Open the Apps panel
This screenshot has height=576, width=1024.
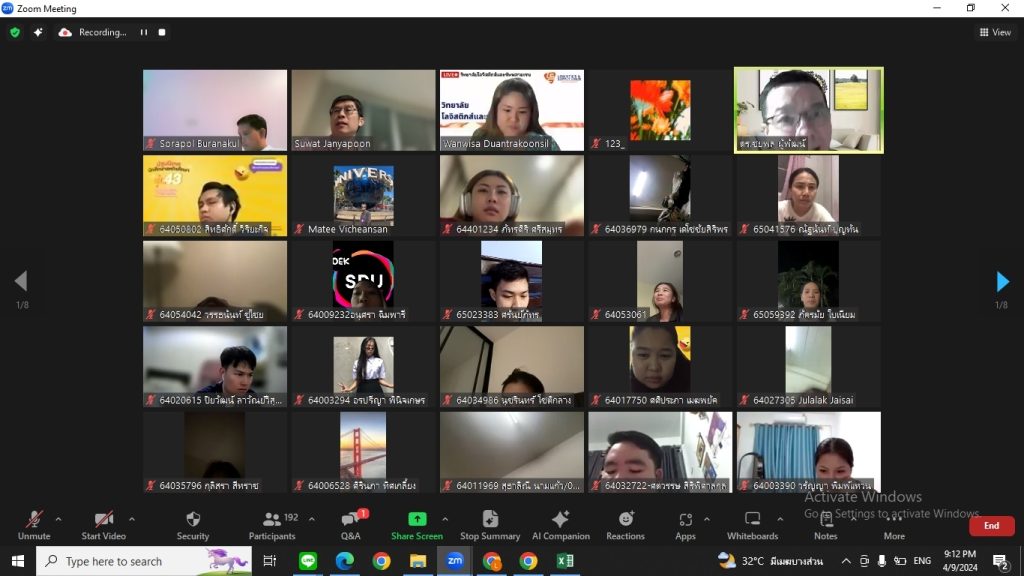[x=685, y=526]
